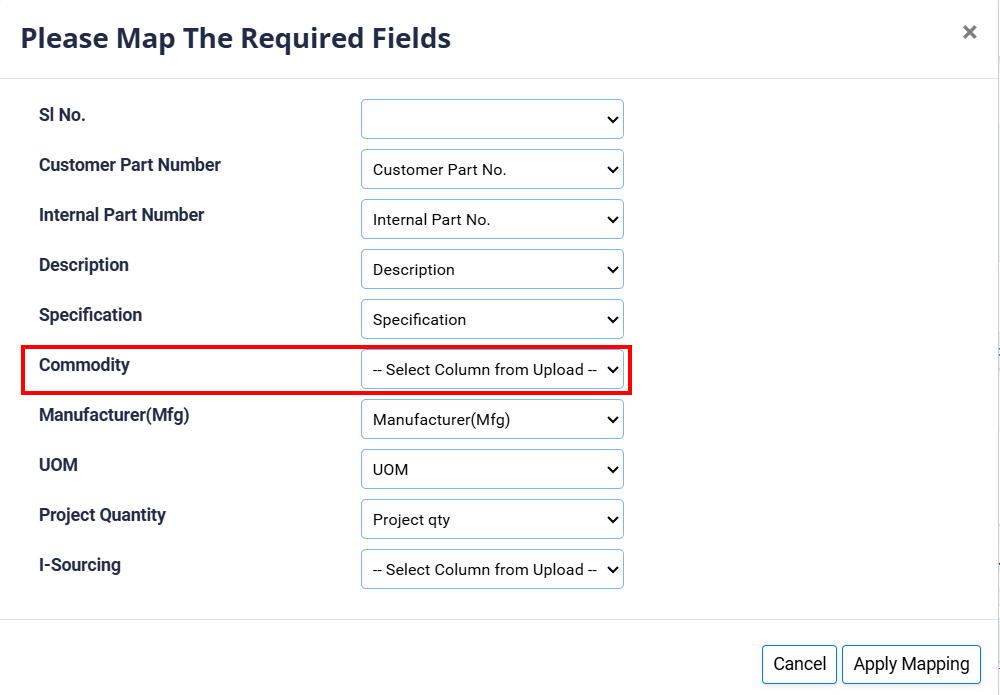Expand the Manufacturer(Mfg) mapping dropdown
Image resolution: width=1000 pixels, height=695 pixels.
pos(492,419)
